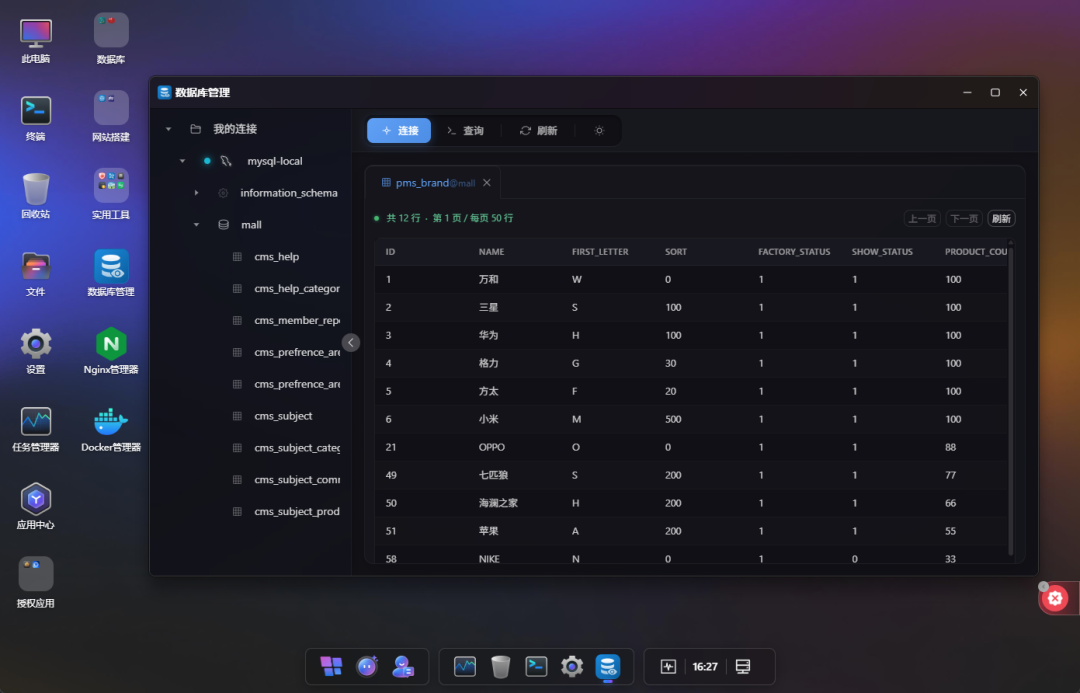Close the pms_brand@mall tab
This screenshot has width=1080, height=693.
487,183
